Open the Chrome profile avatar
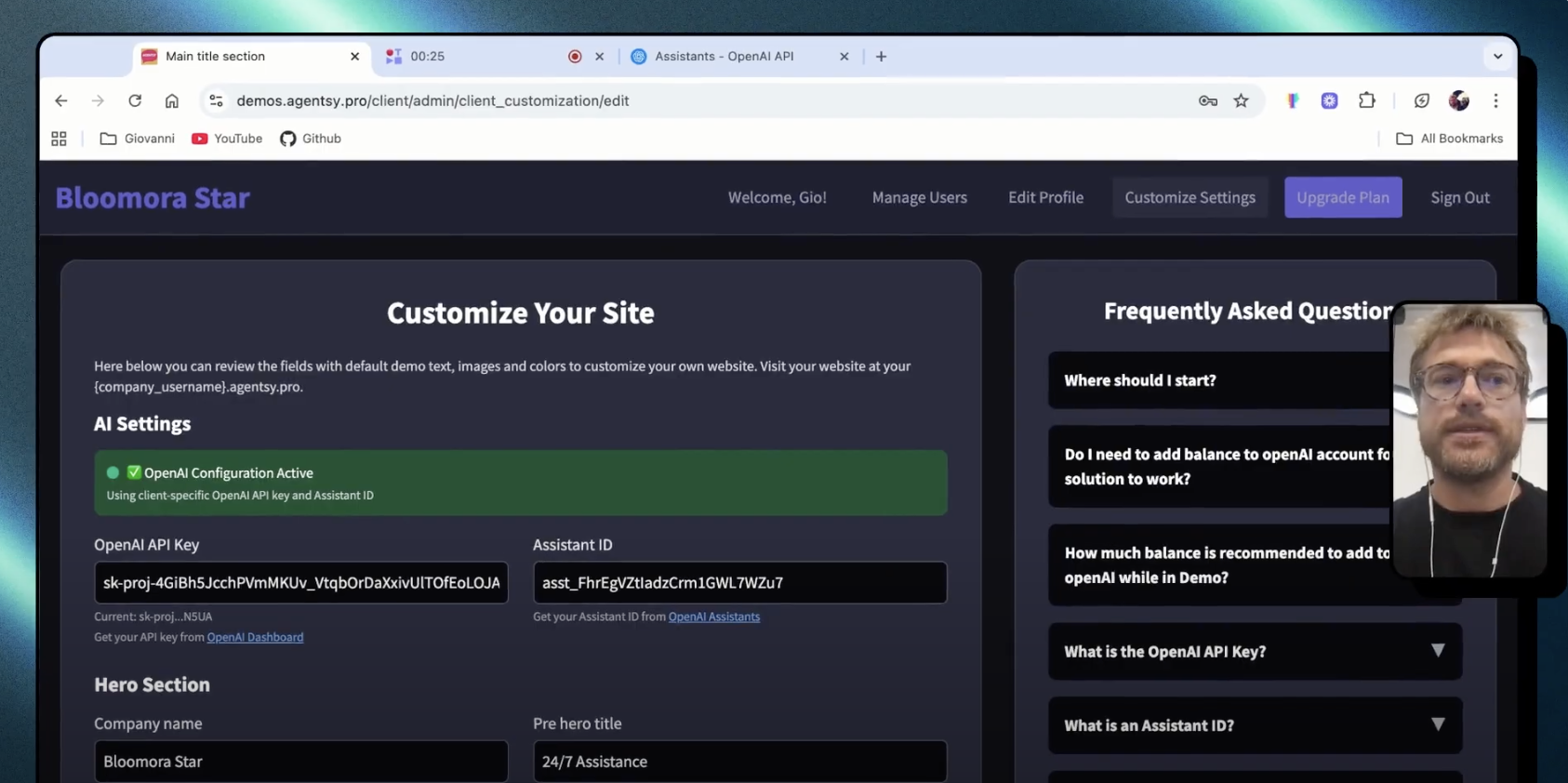This screenshot has height=783, width=1568. coord(1458,100)
